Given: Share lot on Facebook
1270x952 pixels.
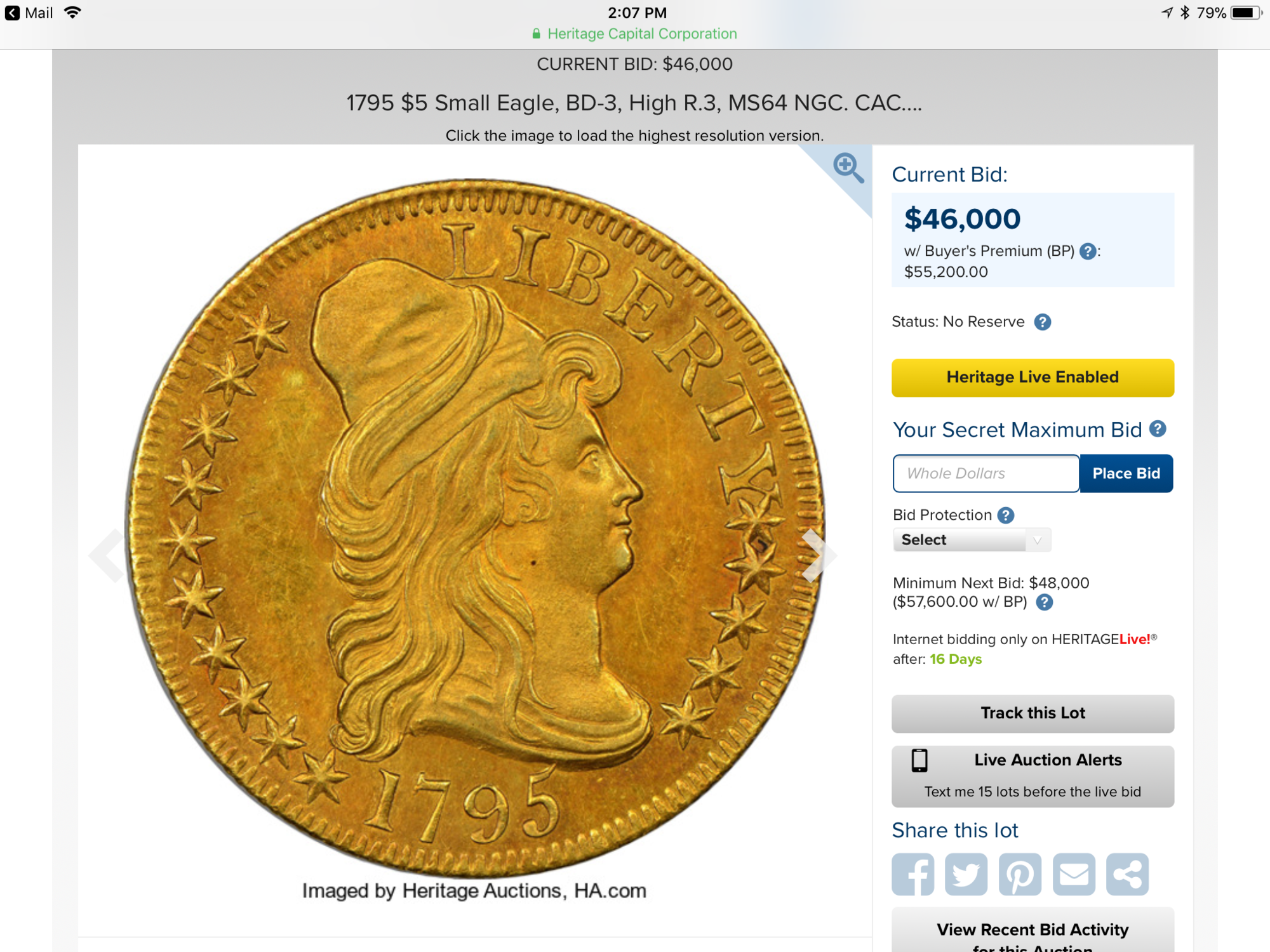Looking at the screenshot, I should click(x=912, y=874).
